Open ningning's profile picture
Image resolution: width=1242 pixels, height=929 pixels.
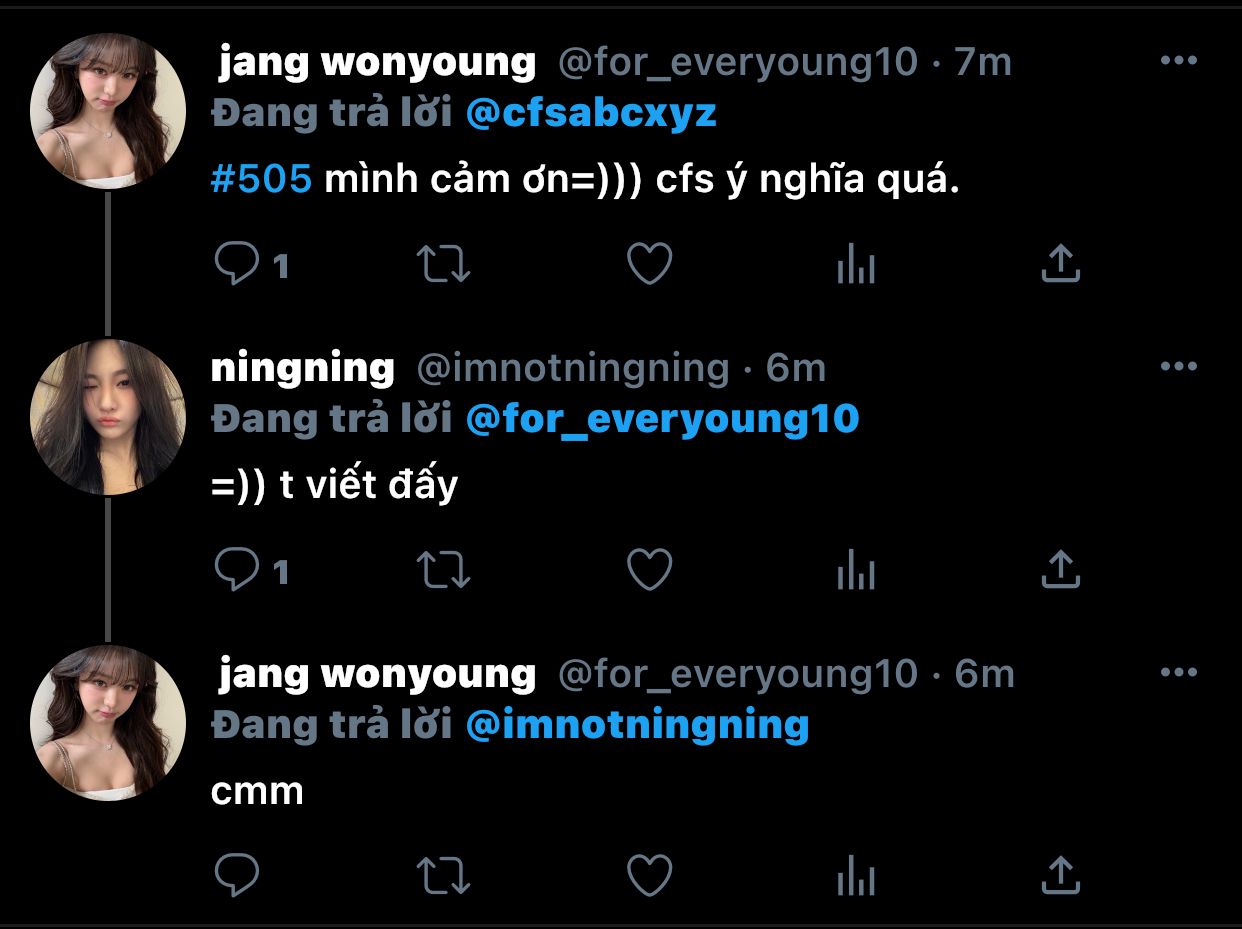pyautogui.click(x=108, y=417)
